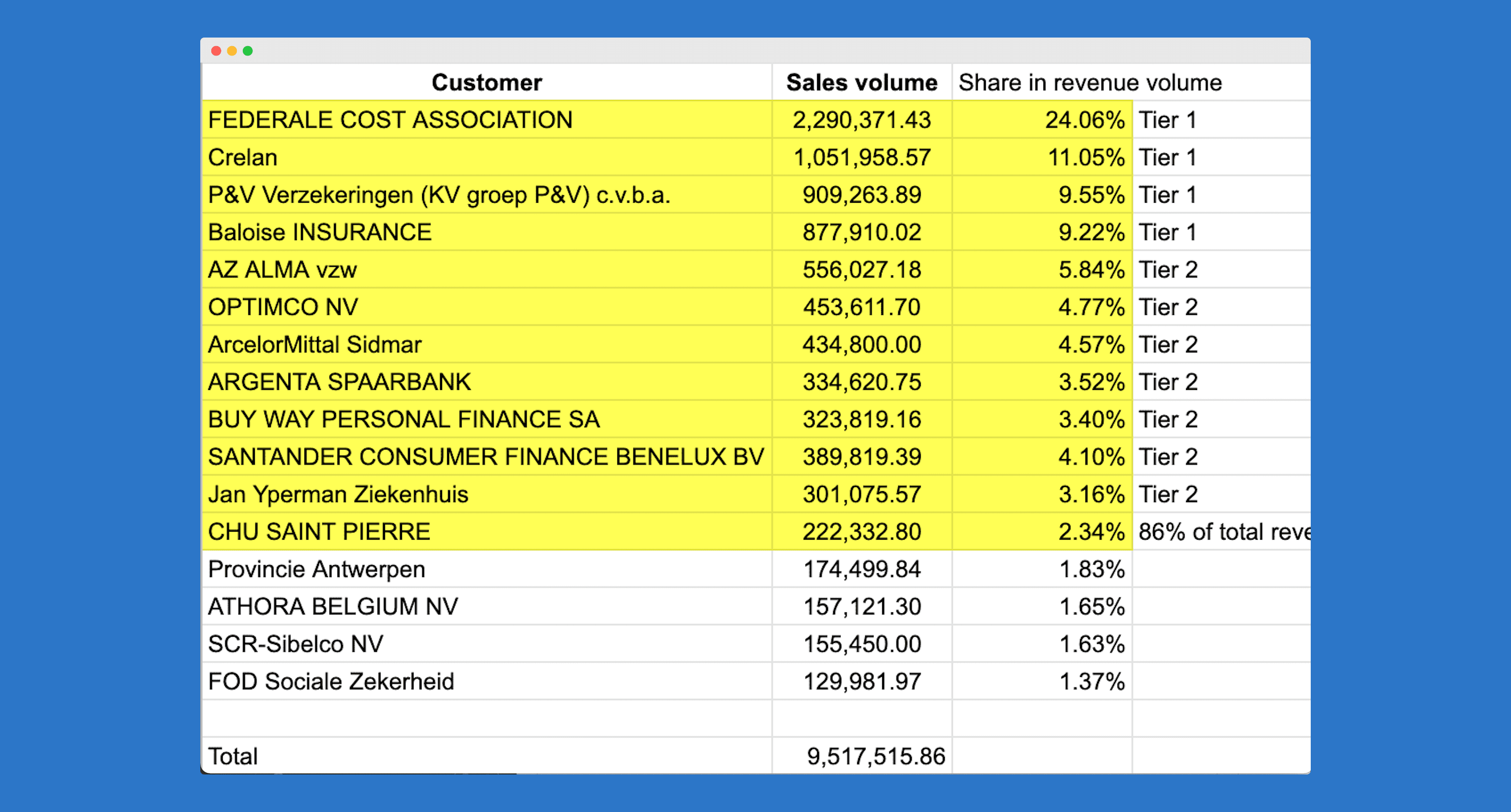Click the Sales volume header
1511x812 pixels.
click(x=861, y=82)
